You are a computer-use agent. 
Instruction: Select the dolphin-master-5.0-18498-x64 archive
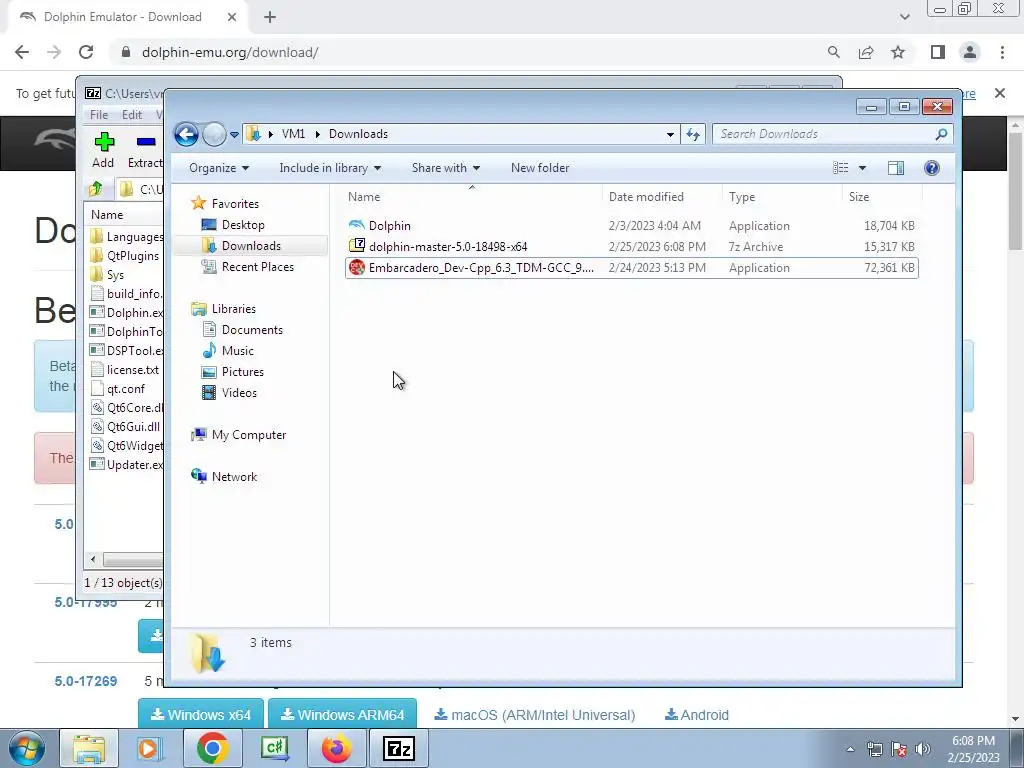(x=632, y=247)
